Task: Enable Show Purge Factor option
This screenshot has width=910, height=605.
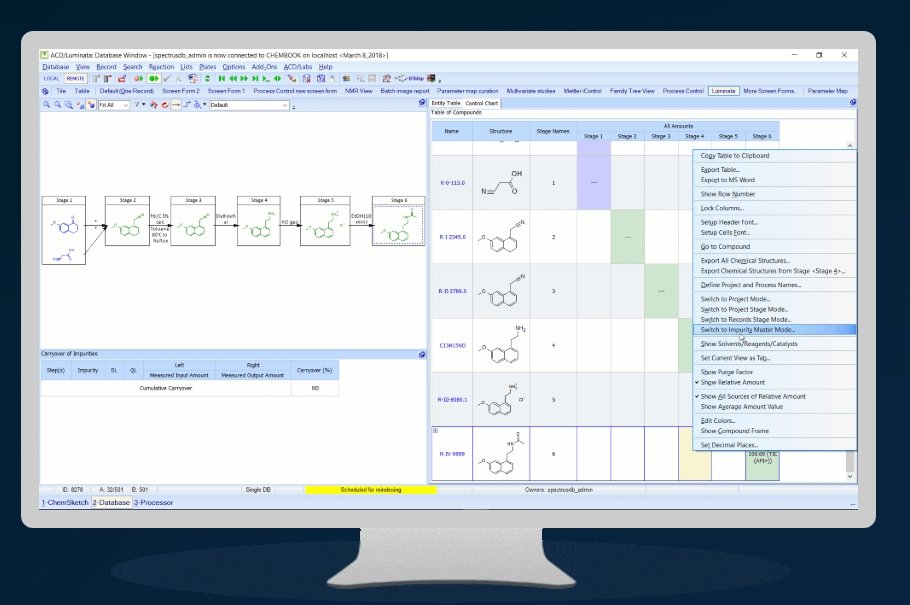Action: pos(729,371)
